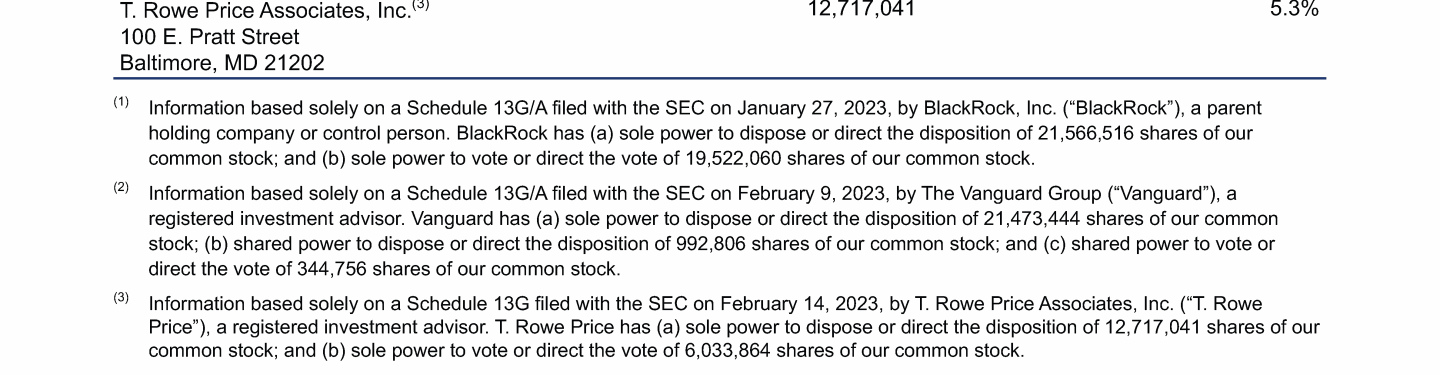Click the Baltimore, MD 21202 address line
This screenshot has height=375, width=1440.
point(222,63)
